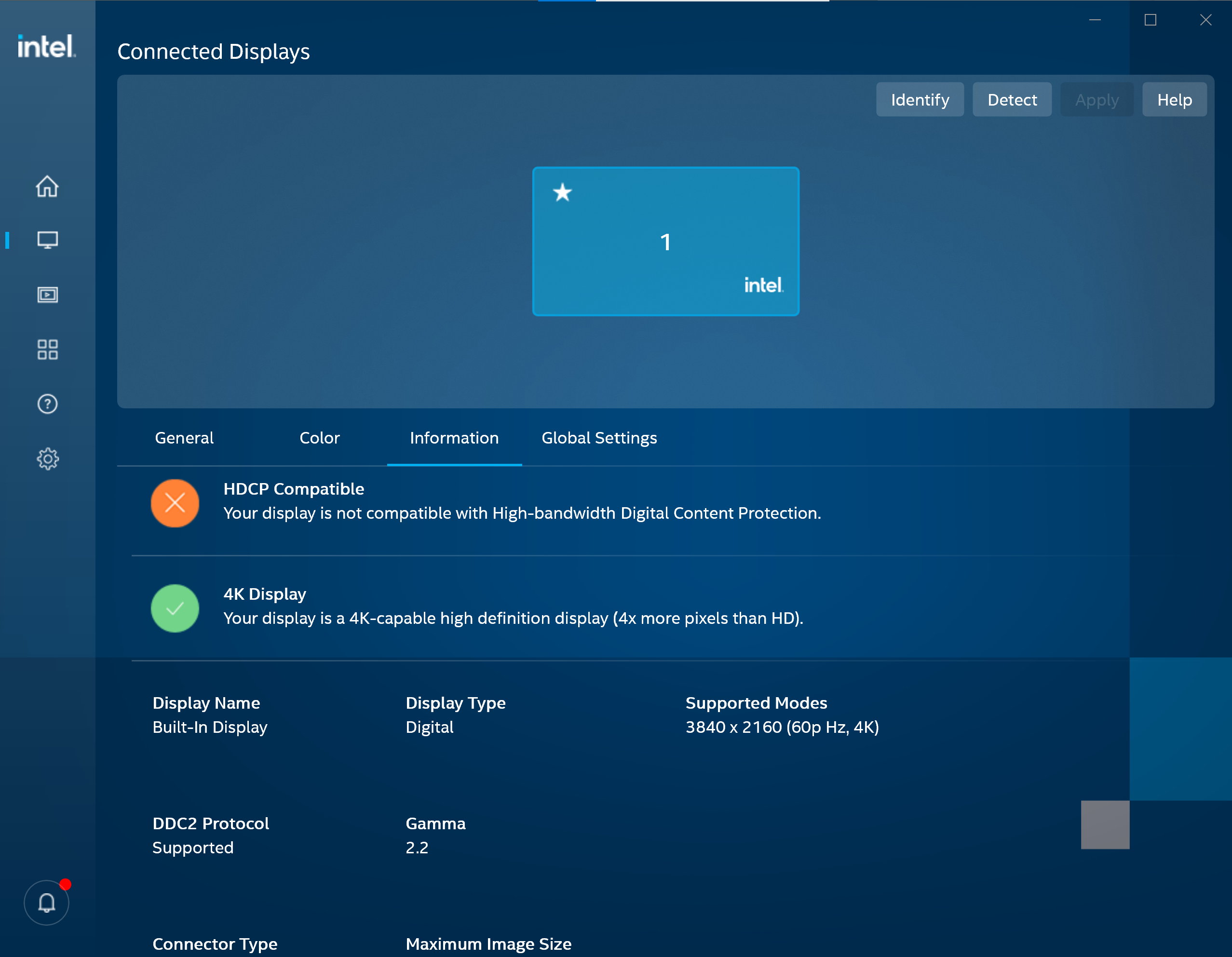Image resolution: width=1232 pixels, height=957 pixels.
Task: Open the Video settings sidebar icon
Action: pos(47,295)
